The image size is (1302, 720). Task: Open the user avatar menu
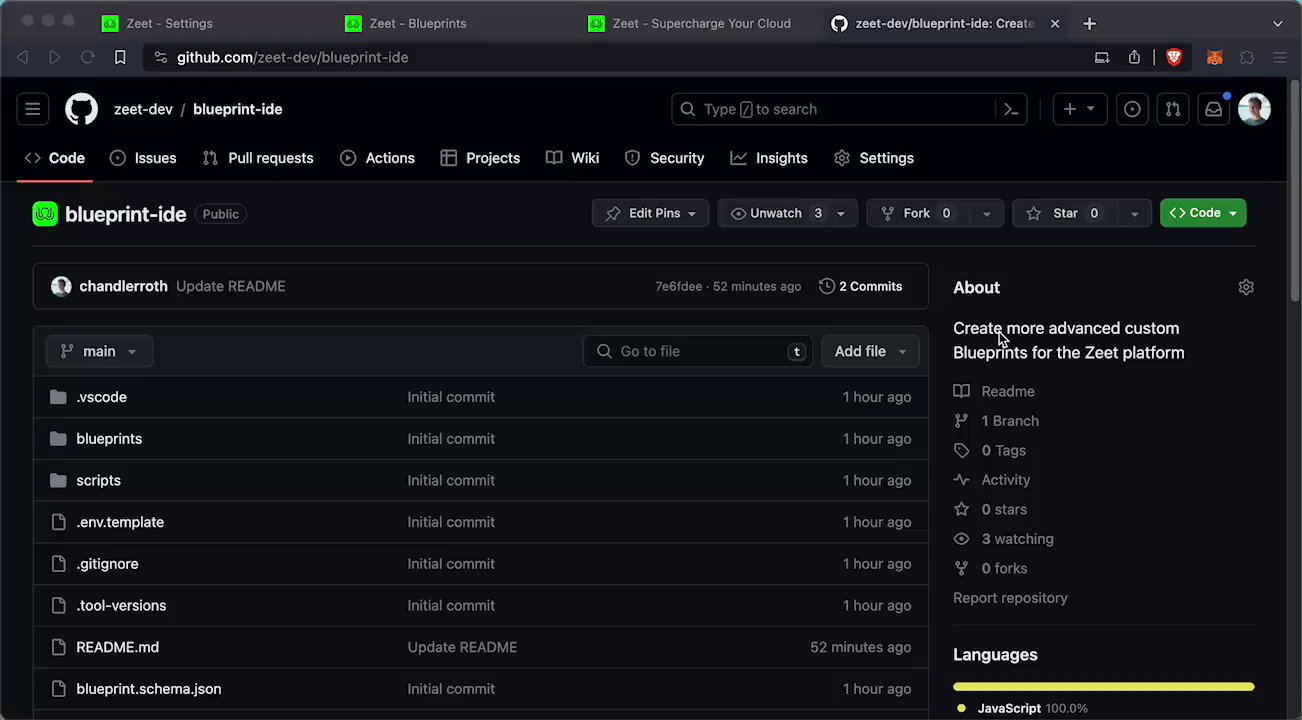pos(1254,109)
